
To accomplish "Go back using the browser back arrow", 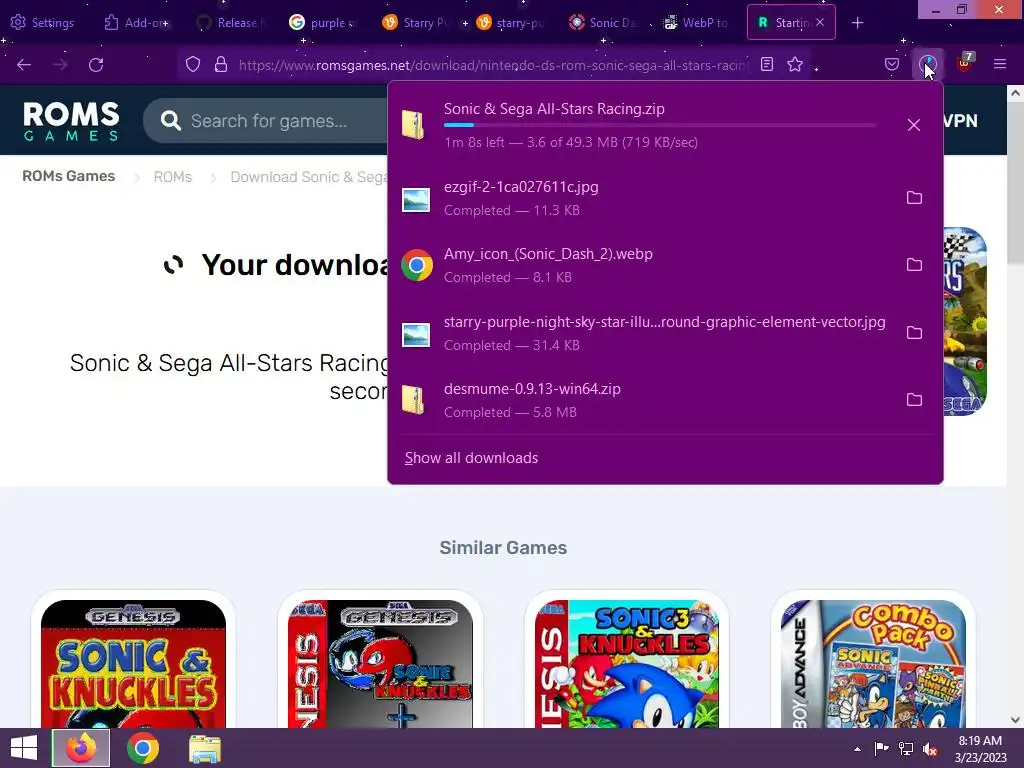I will [24, 65].
